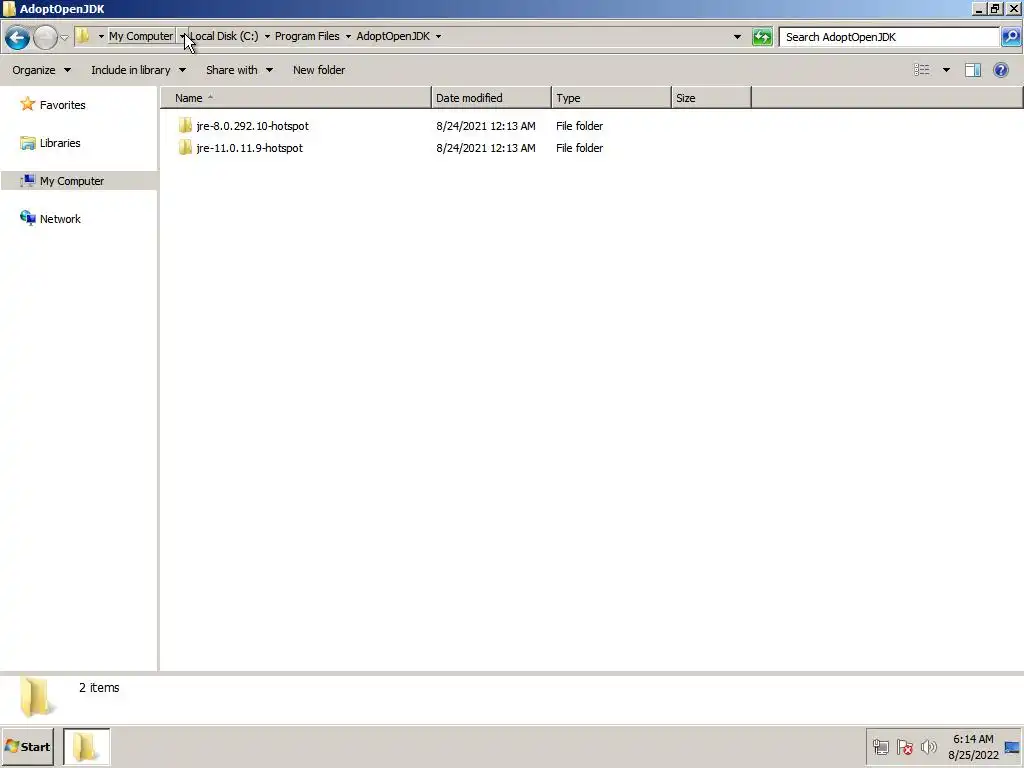Click the jre-8.0.292.10-hotspot folder icon
1024x768 pixels.
[185, 125]
